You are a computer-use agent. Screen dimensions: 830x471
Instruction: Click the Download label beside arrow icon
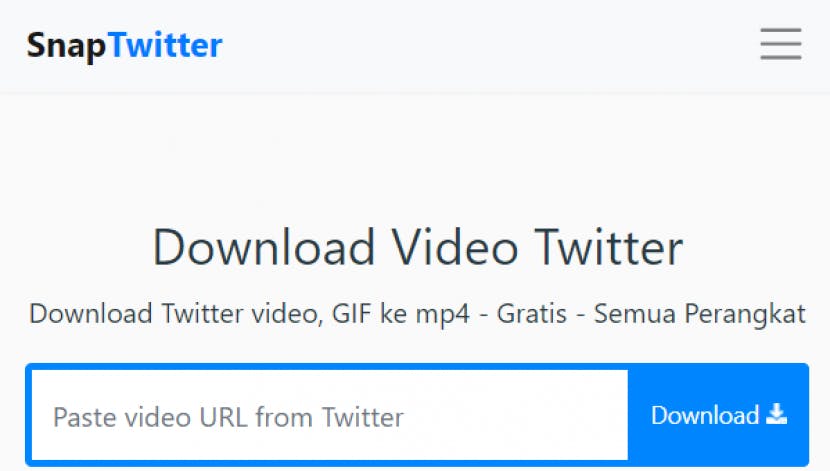click(705, 415)
